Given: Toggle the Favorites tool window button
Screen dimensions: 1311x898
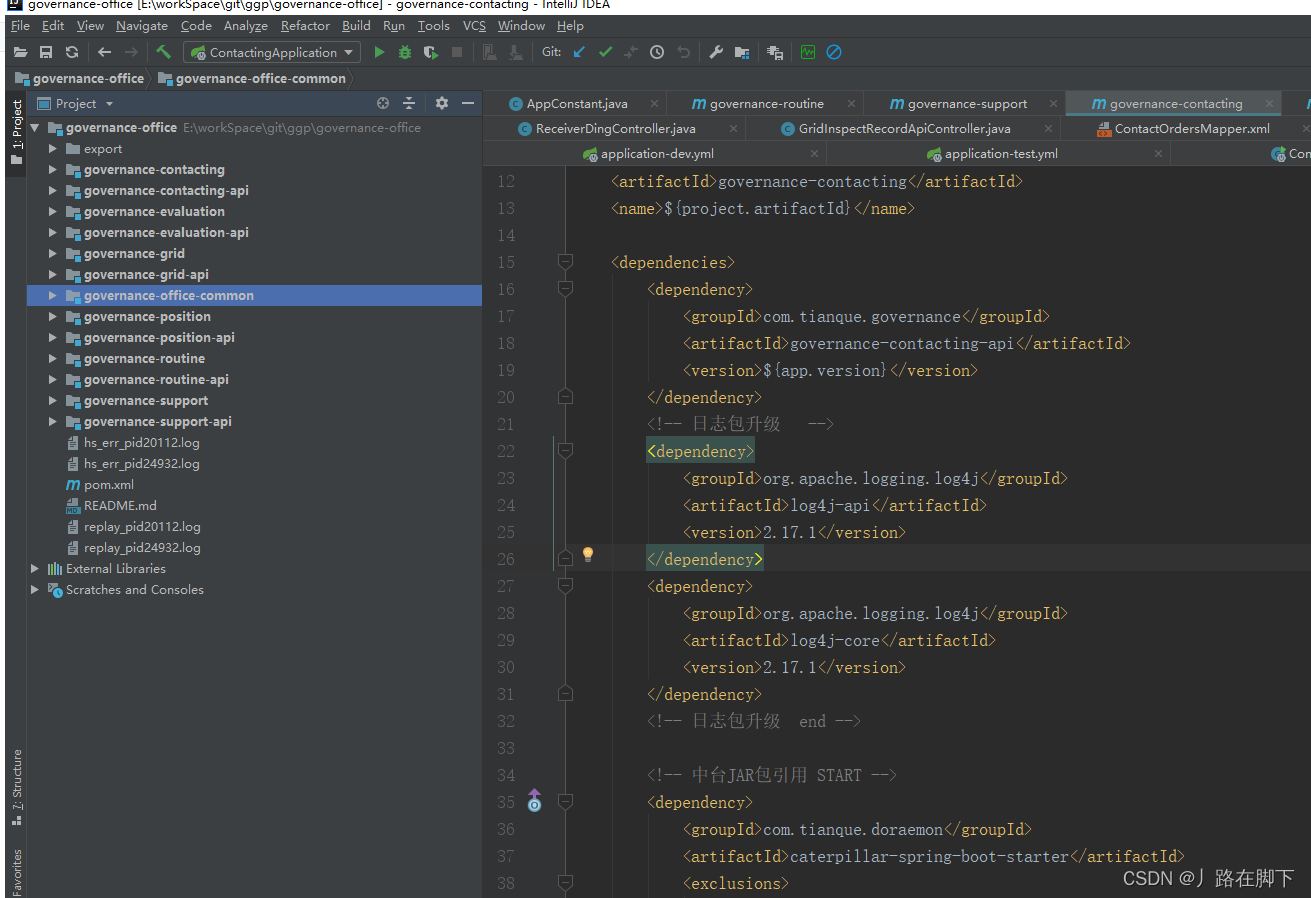Looking at the screenshot, I should coord(16,871).
